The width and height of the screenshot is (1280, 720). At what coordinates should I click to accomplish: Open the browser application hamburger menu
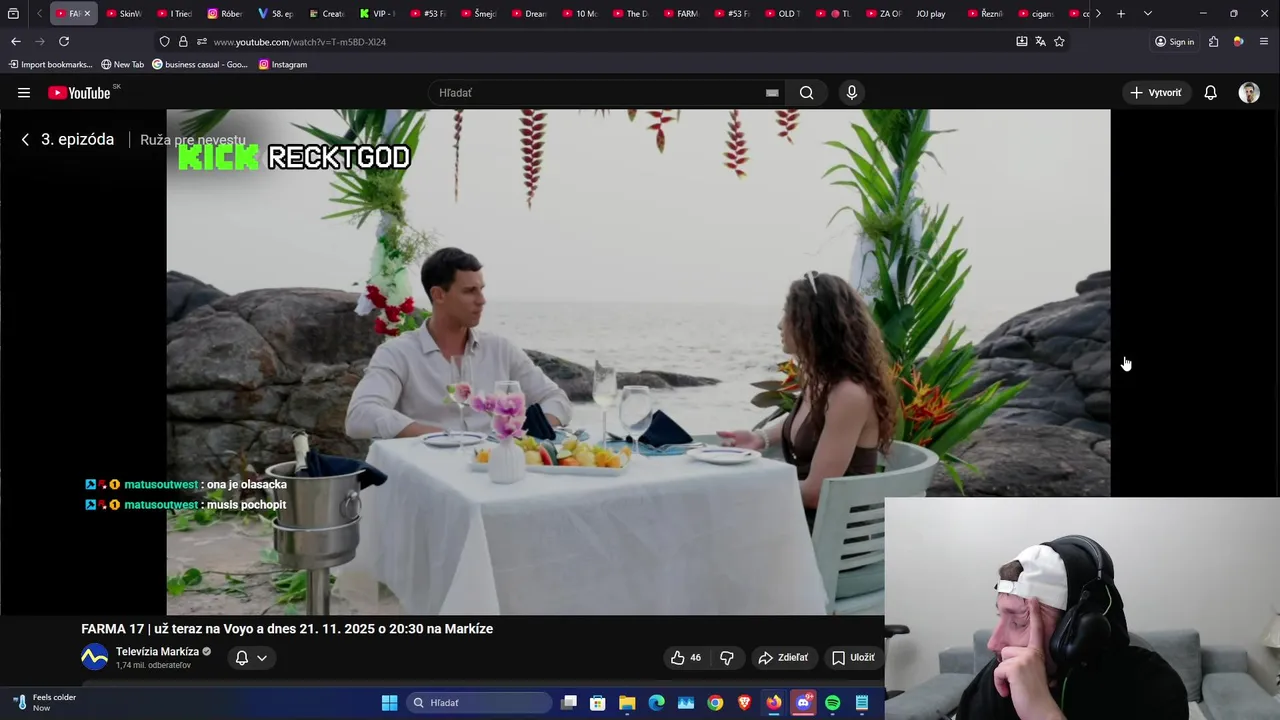1264,42
